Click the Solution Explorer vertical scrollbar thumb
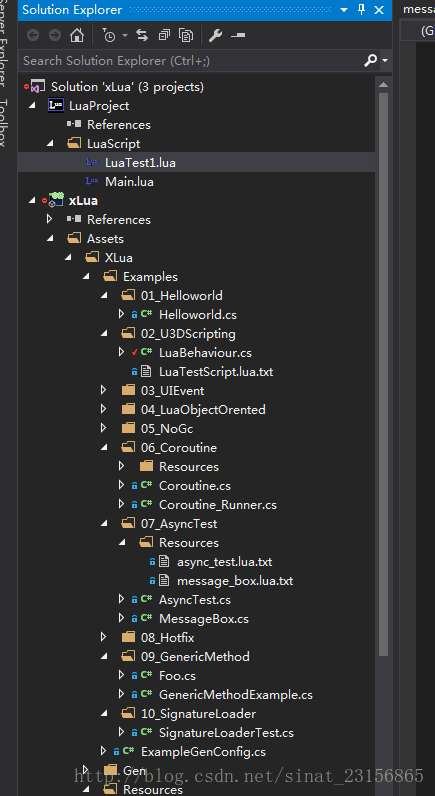The width and height of the screenshot is (435, 796). coord(383,376)
